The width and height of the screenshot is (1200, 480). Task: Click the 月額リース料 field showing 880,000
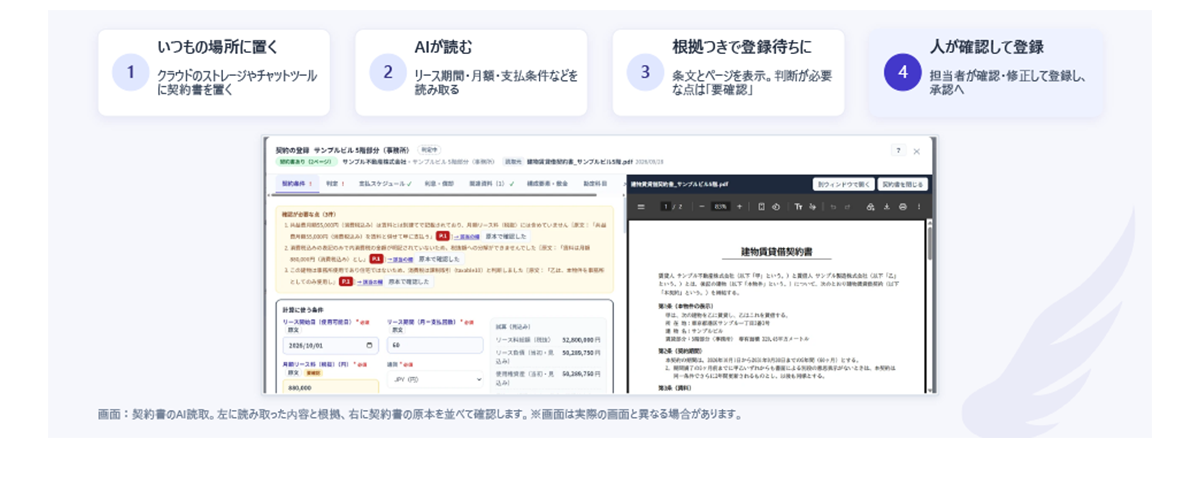[330, 387]
